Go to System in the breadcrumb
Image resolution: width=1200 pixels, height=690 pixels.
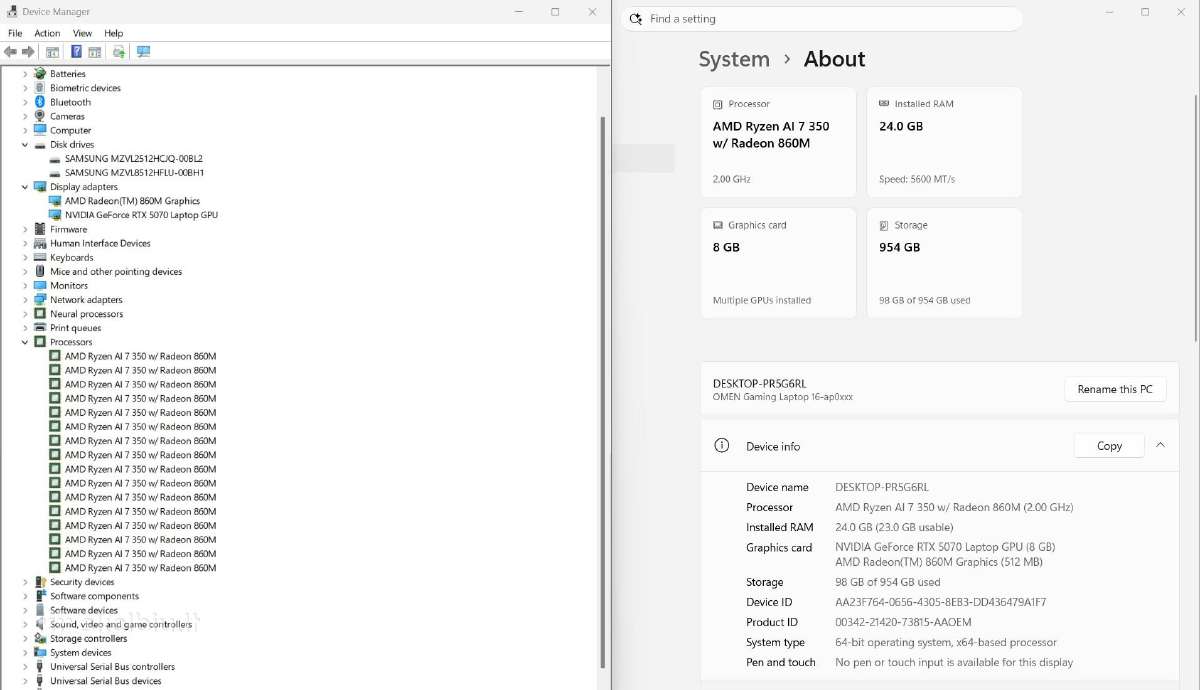(x=734, y=59)
